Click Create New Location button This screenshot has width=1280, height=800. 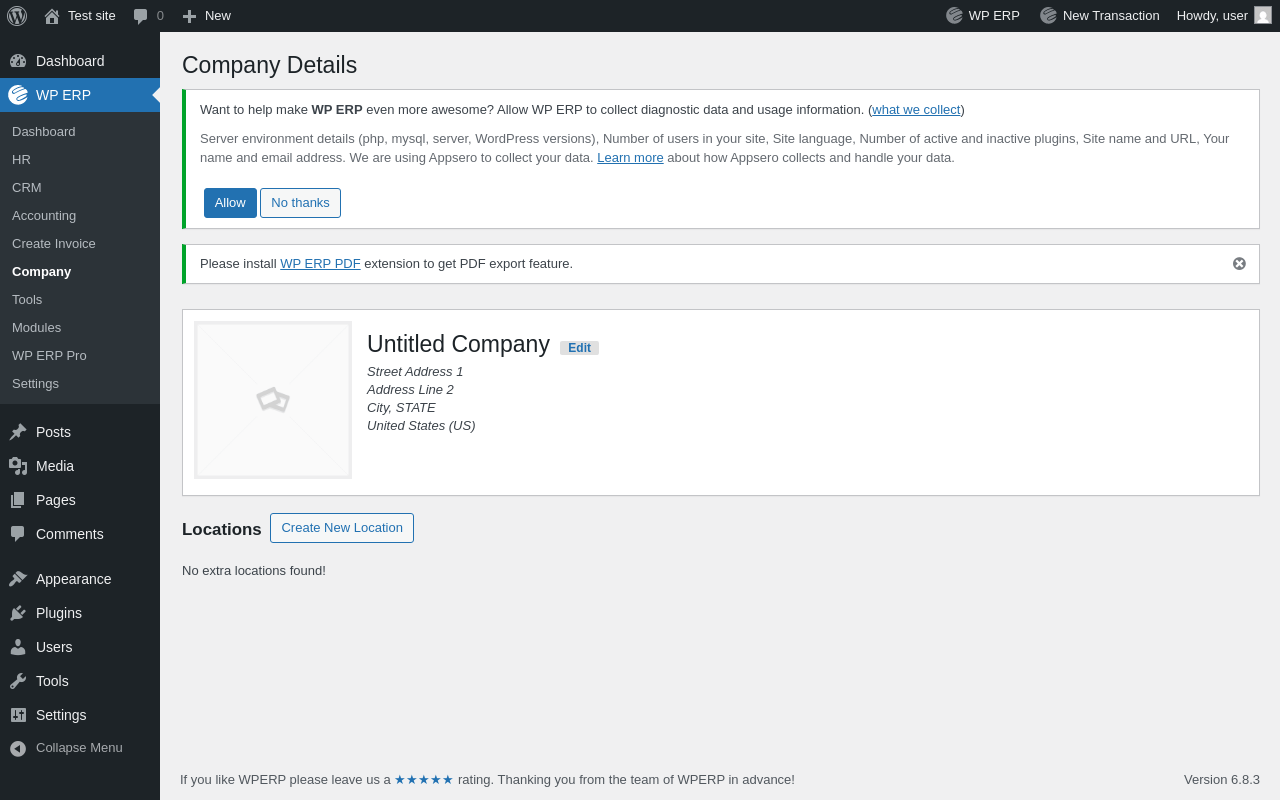pyautogui.click(x=342, y=528)
